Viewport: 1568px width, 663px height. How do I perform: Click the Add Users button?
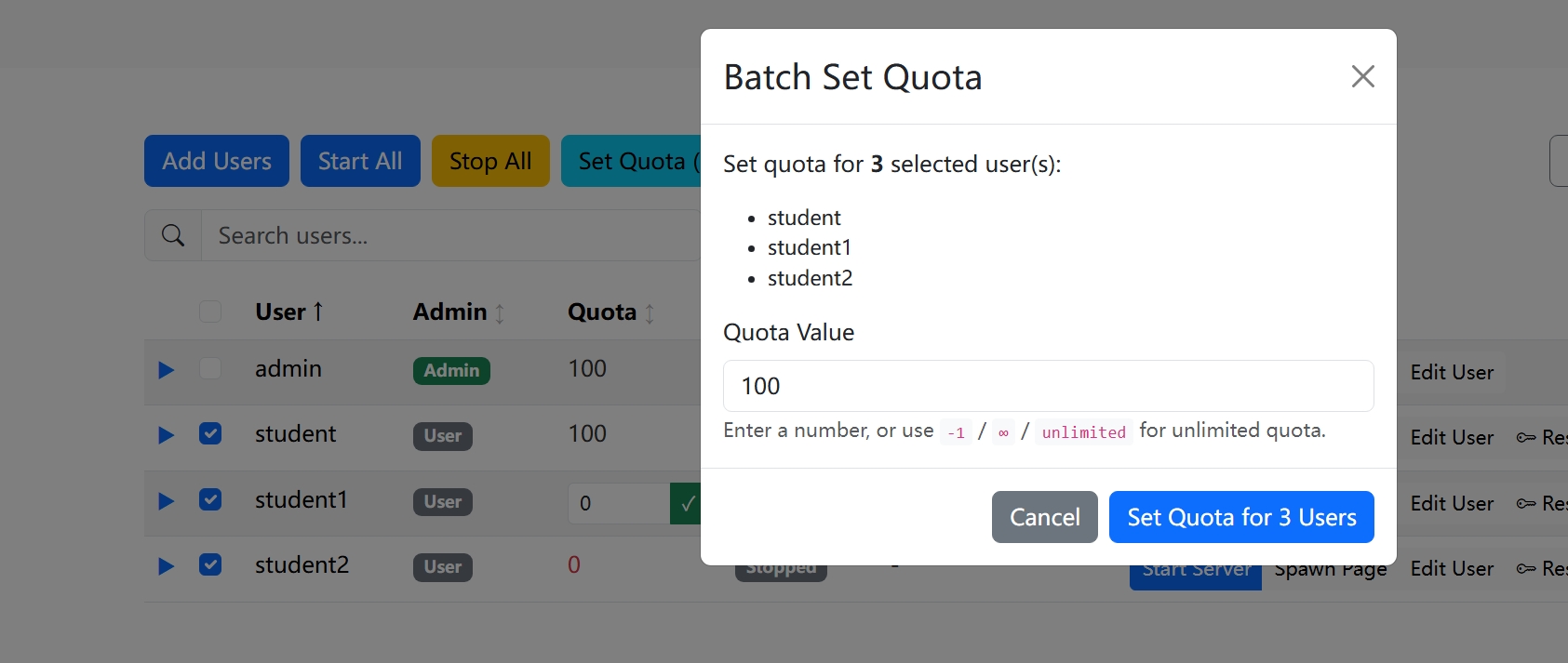[217, 161]
